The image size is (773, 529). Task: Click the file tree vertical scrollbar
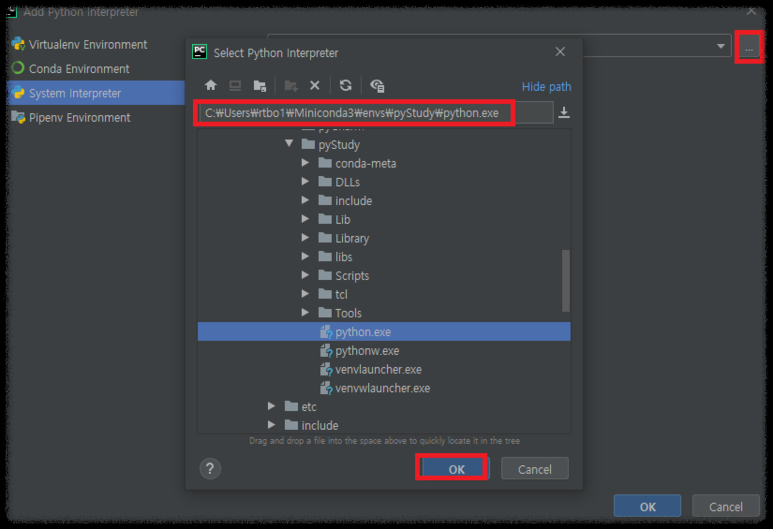(565, 281)
